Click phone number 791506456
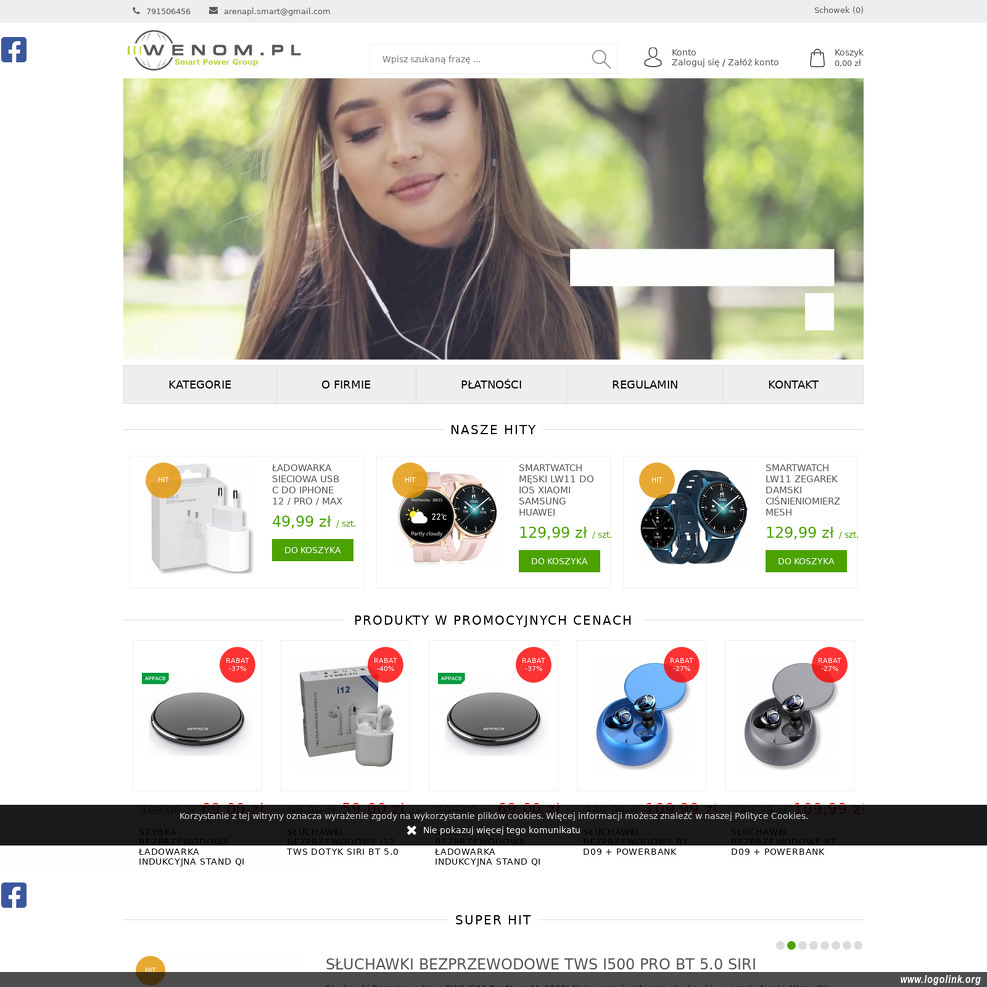Image resolution: width=987 pixels, height=987 pixels. coord(168,11)
